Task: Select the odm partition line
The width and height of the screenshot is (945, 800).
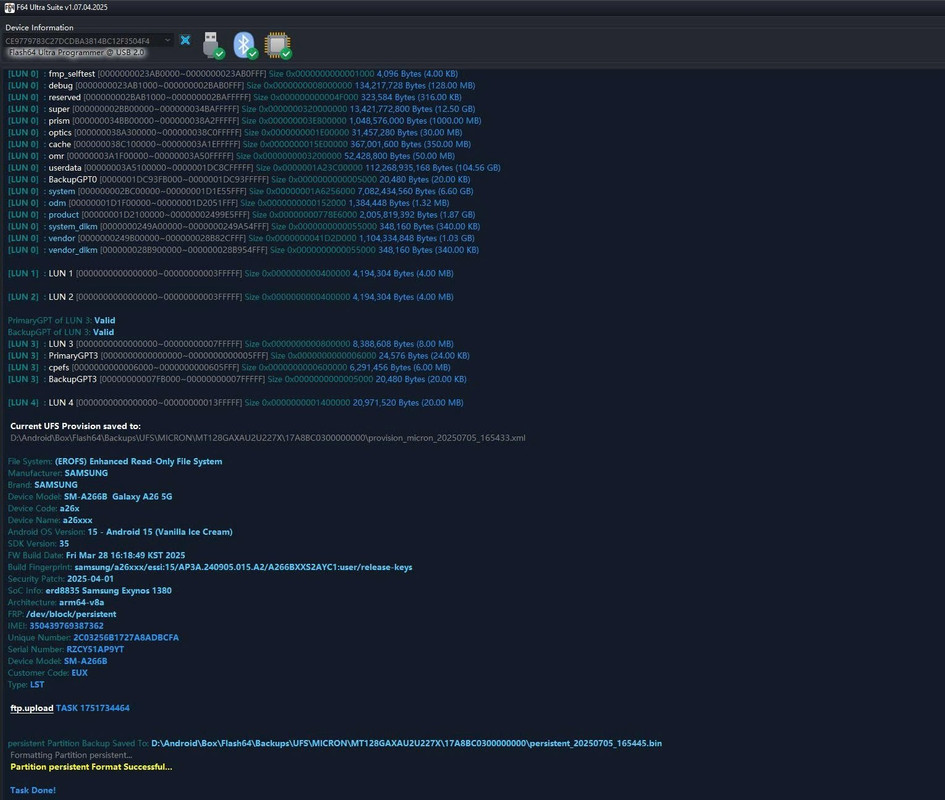Action: coord(228,203)
